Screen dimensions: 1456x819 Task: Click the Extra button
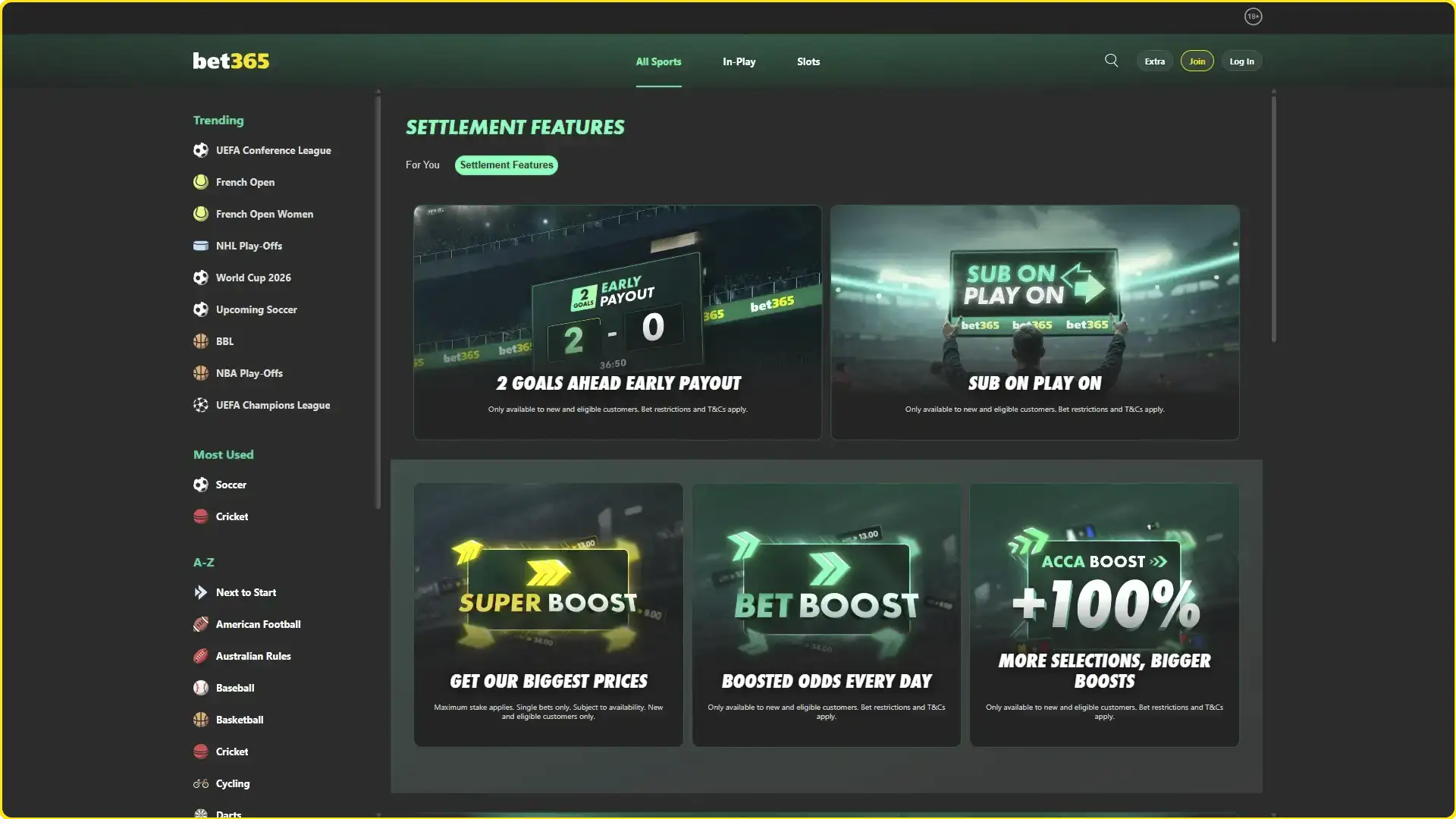coord(1154,61)
